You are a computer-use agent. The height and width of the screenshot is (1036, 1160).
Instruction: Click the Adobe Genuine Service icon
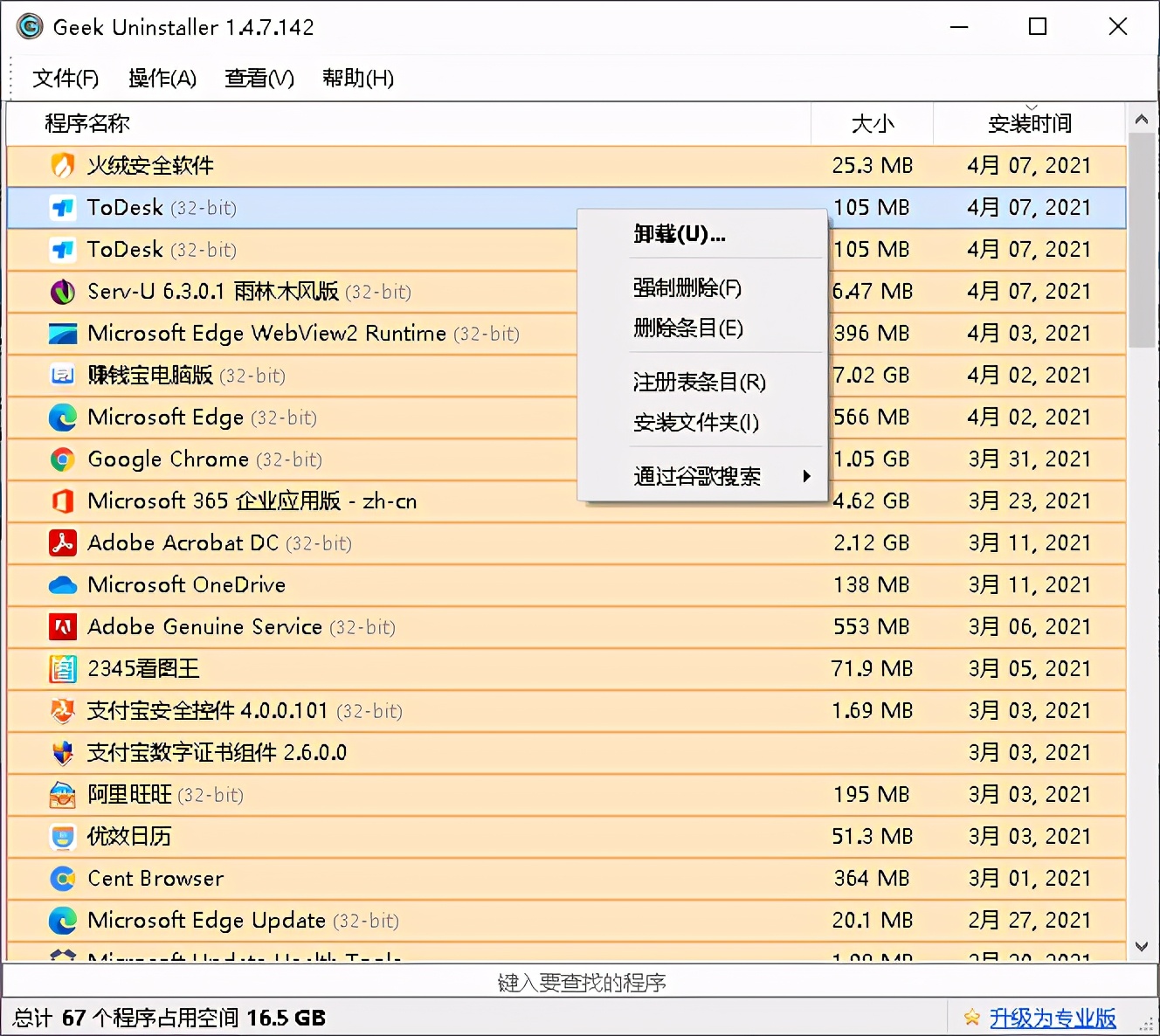click(x=62, y=626)
